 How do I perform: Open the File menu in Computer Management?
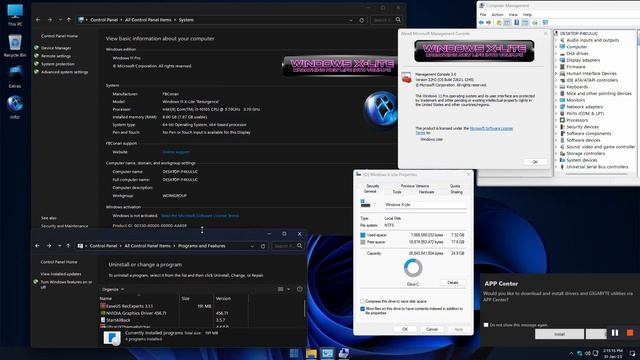pyautogui.click(x=483, y=14)
